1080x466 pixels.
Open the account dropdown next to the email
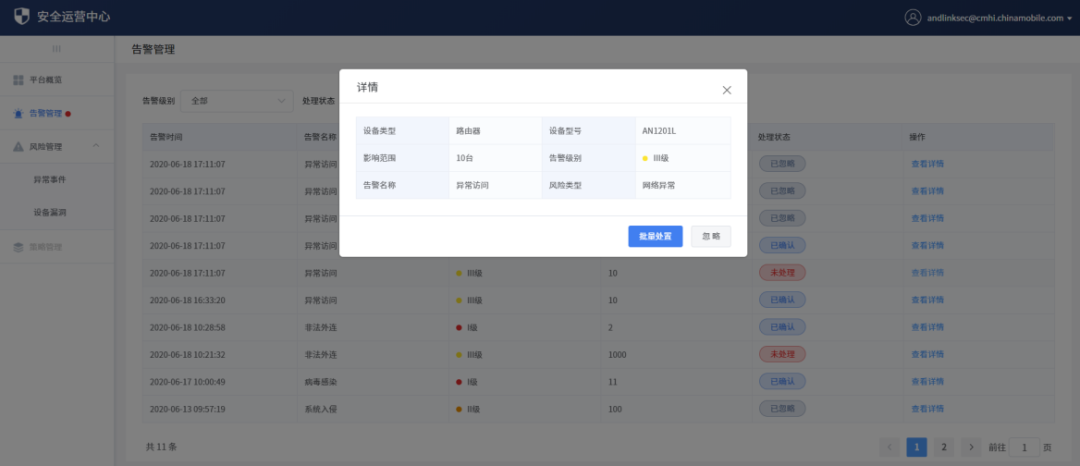[x=1069, y=18]
